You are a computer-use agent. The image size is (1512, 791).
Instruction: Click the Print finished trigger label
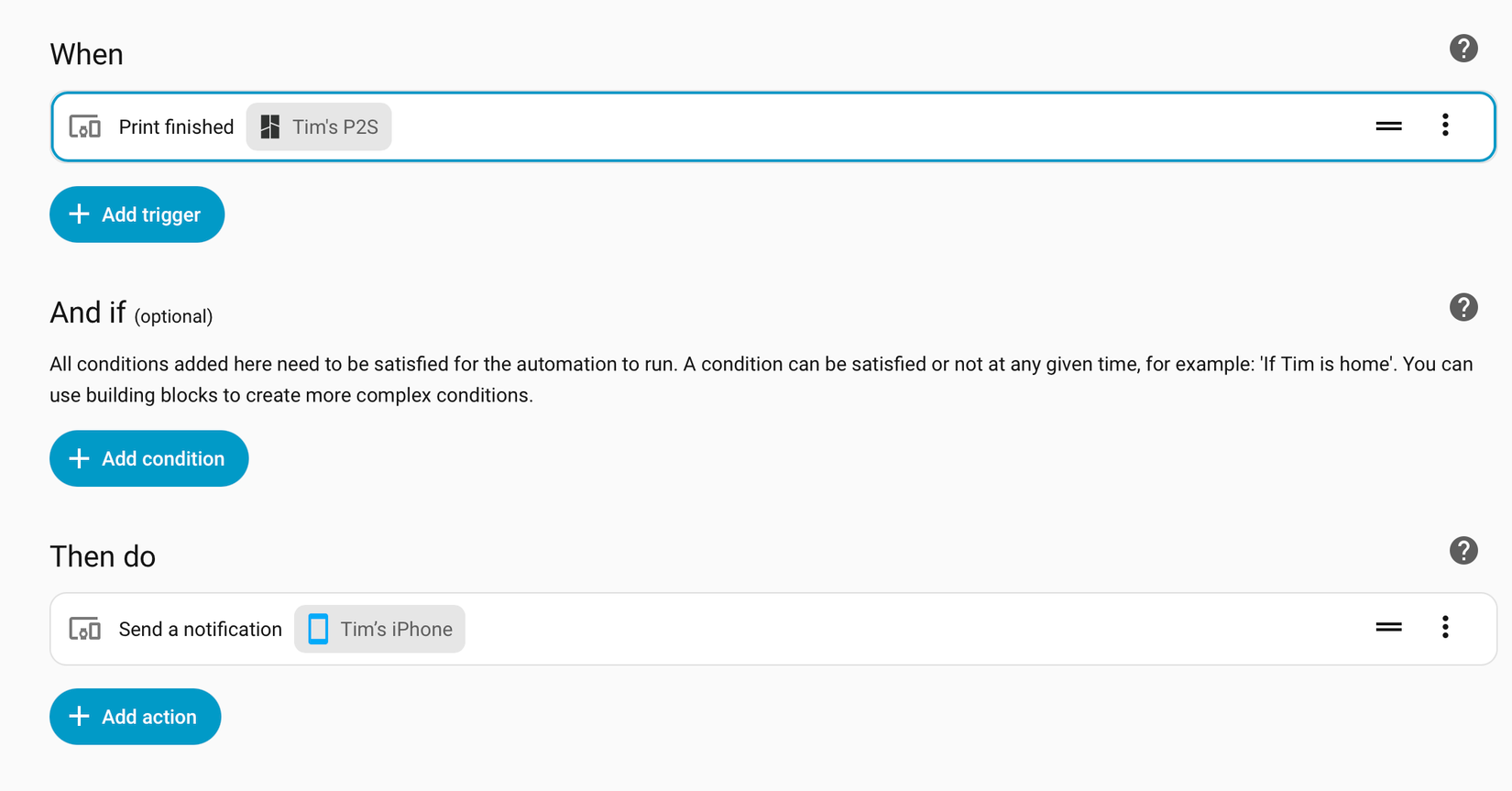[176, 126]
